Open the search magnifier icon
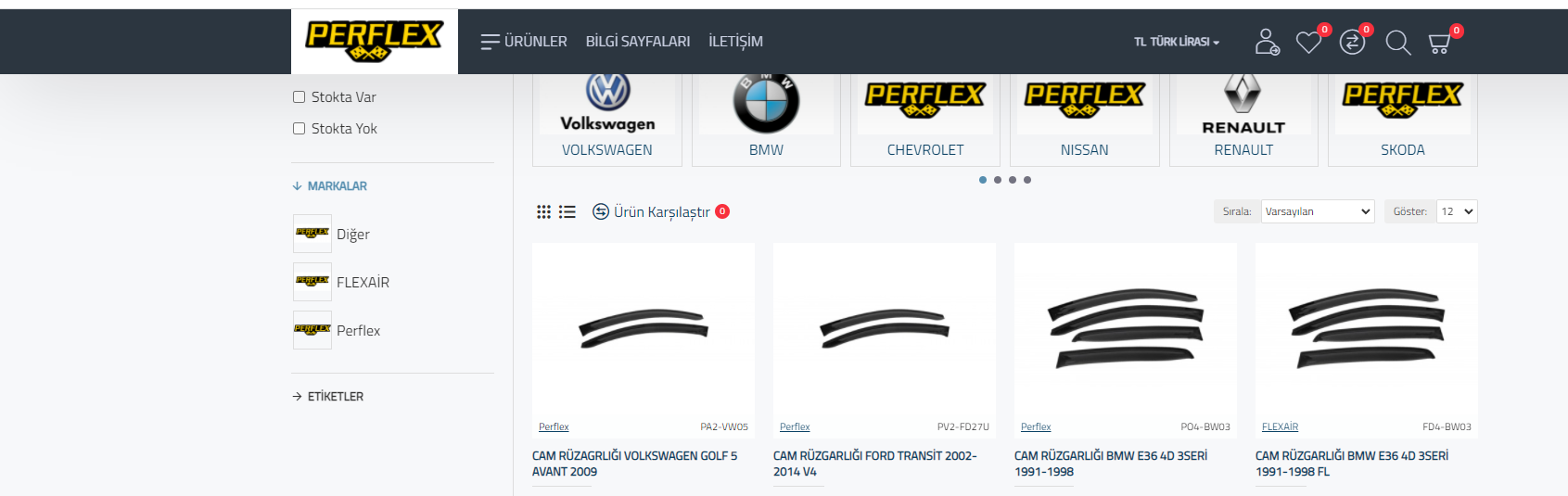Image resolution: width=1568 pixels, height=496 pixels. [1397, 42]
